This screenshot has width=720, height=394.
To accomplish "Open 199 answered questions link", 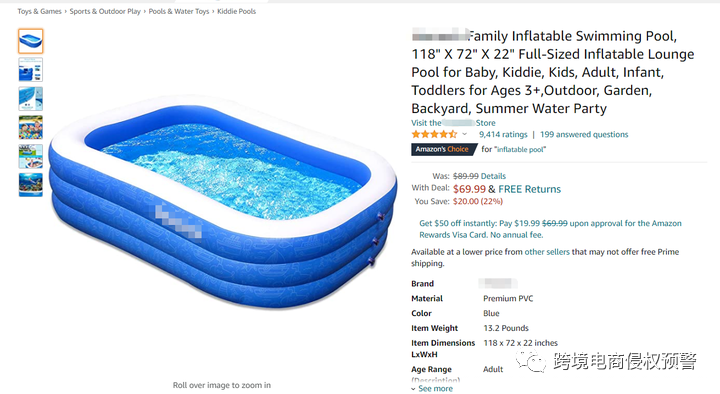I will coord(584,135).
